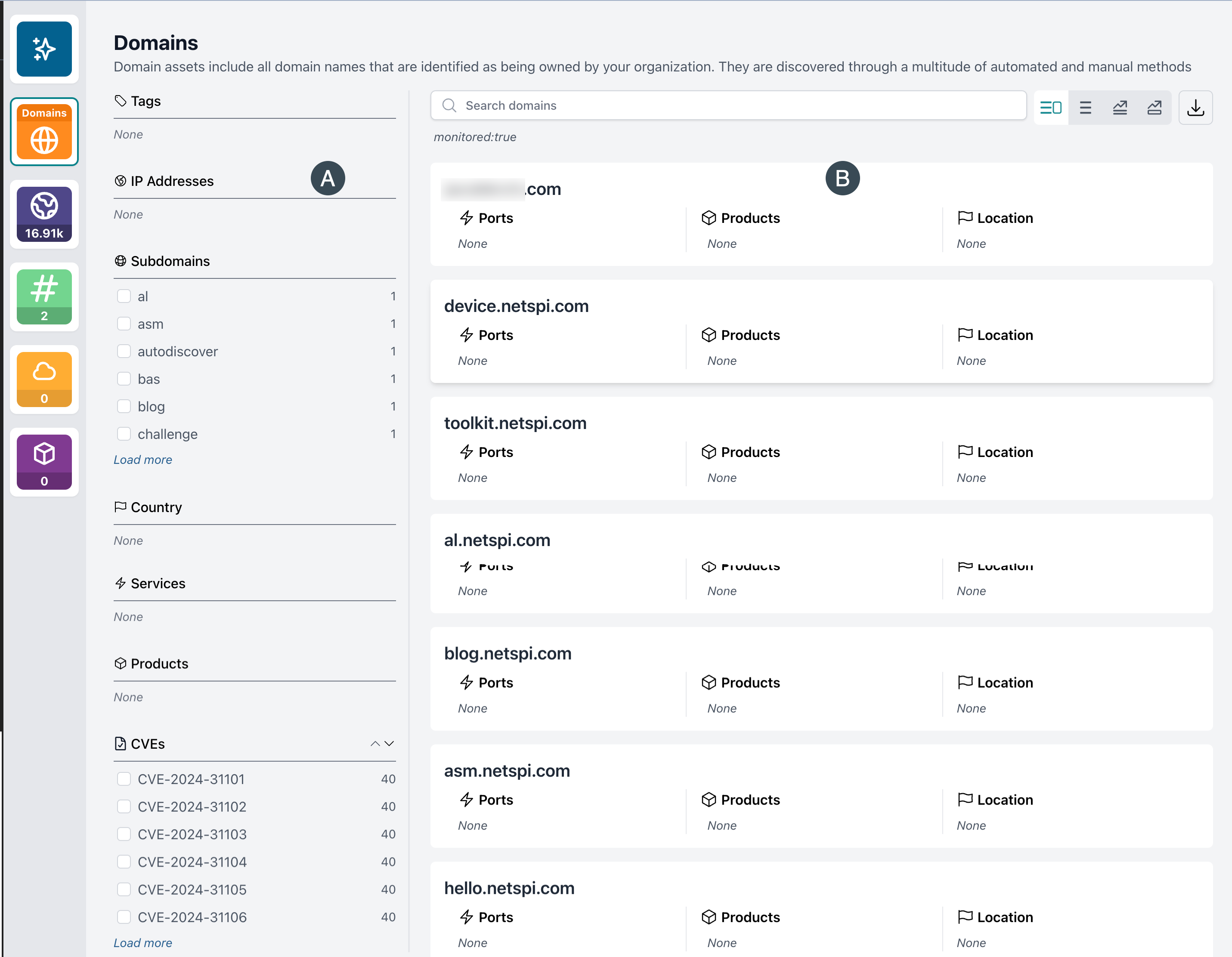
Task: Check the CVE-2024-31102 filter
Action: (124, 807)
